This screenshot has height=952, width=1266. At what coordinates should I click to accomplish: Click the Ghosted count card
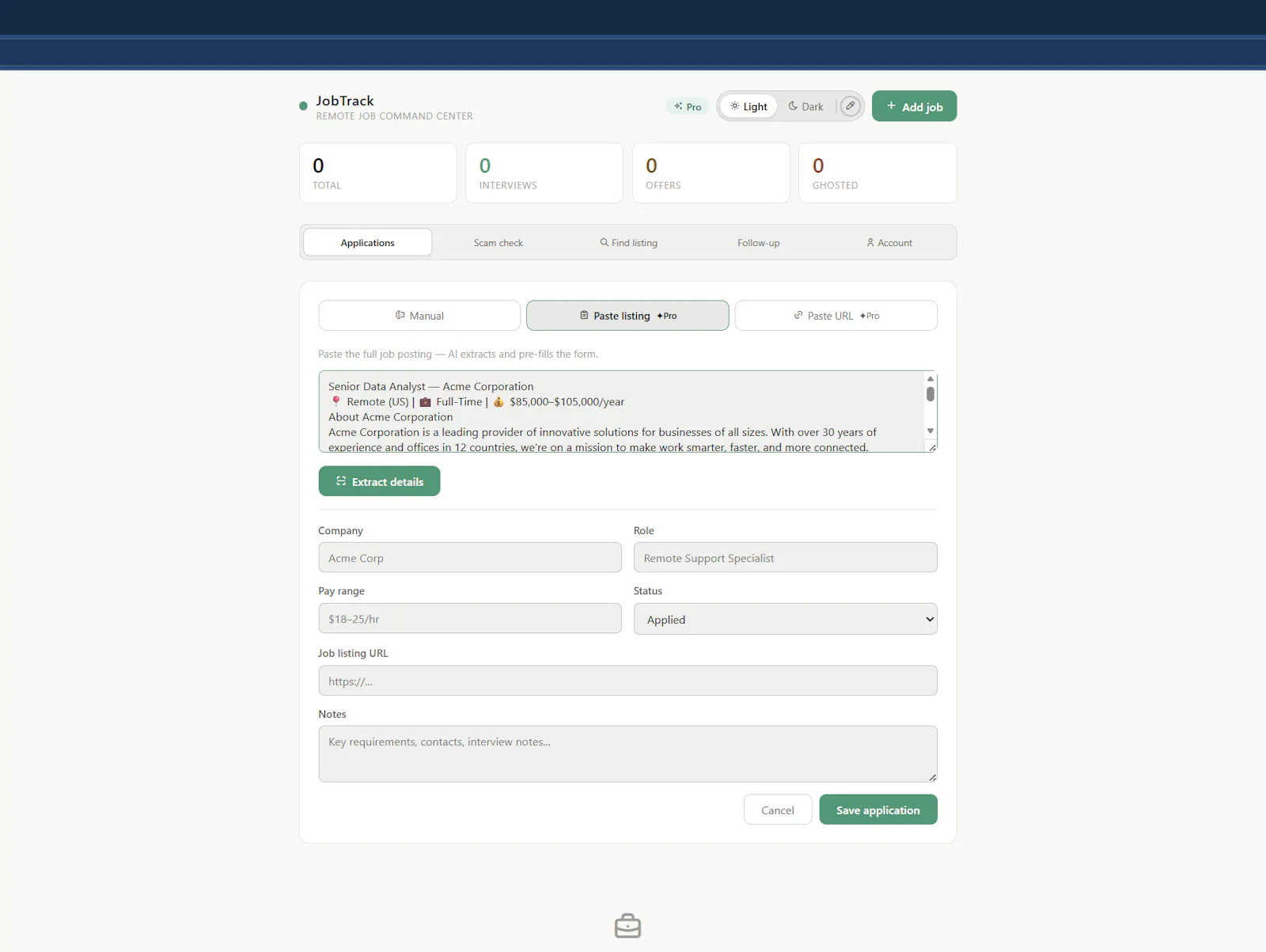[x=877, y=173]
